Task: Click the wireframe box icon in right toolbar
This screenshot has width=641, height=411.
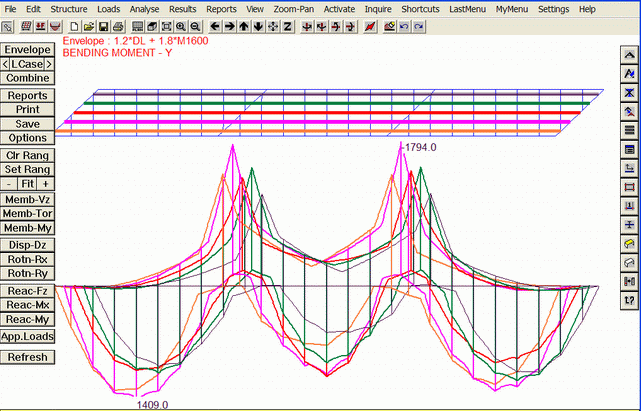Action: (x=629, y=263)
